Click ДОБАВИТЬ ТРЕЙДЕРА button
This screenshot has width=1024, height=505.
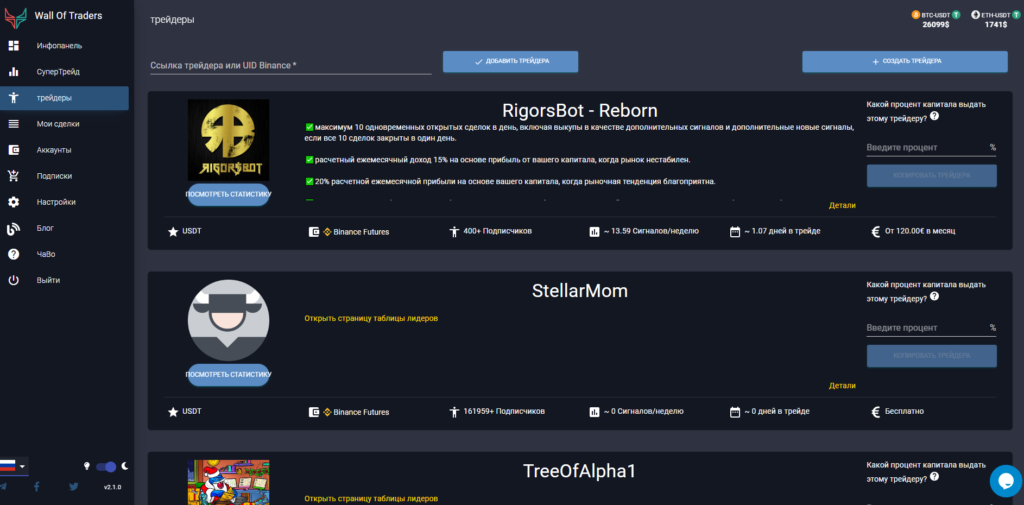[510, 61]
